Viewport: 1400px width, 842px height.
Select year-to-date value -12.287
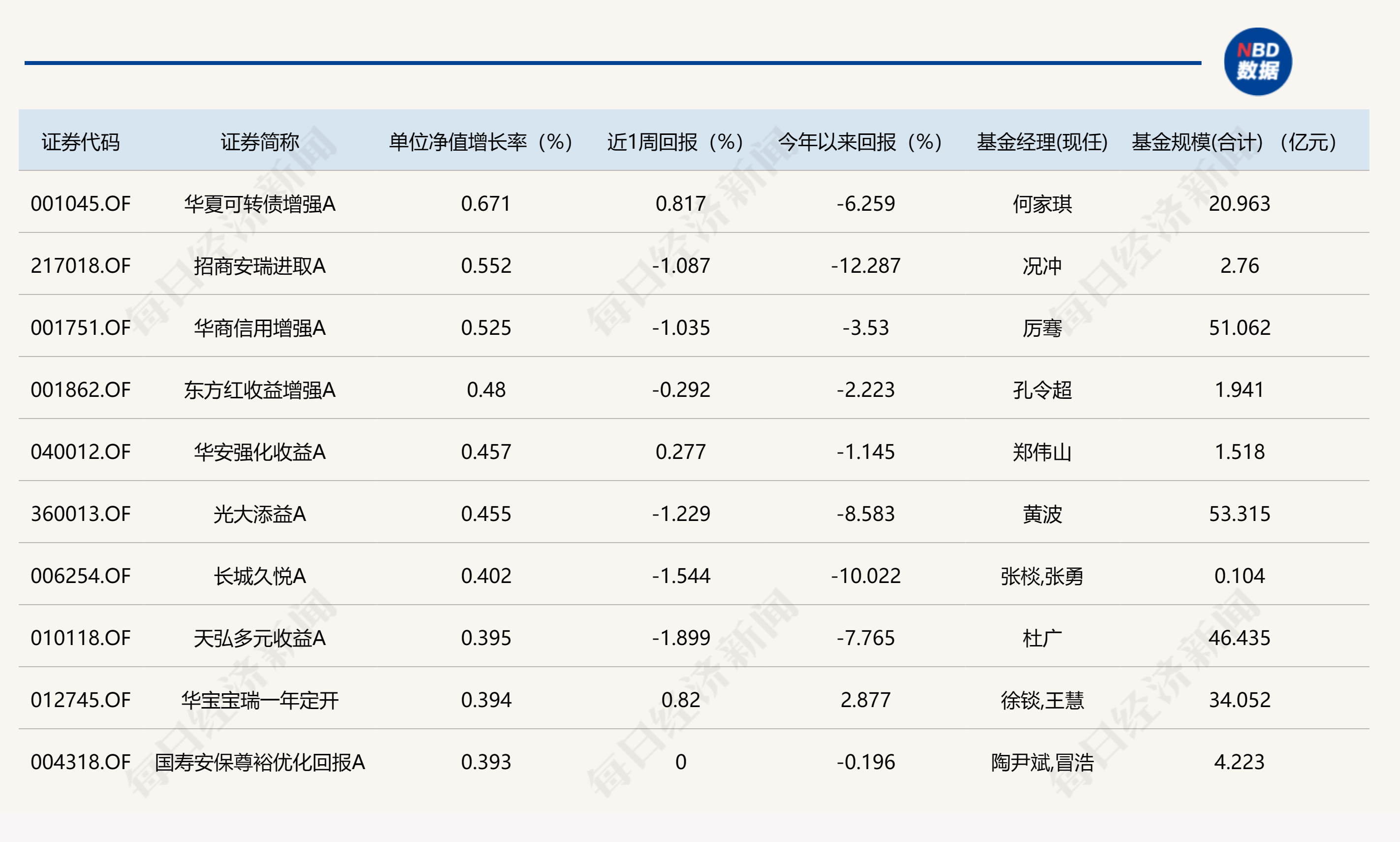click(865, 265)
